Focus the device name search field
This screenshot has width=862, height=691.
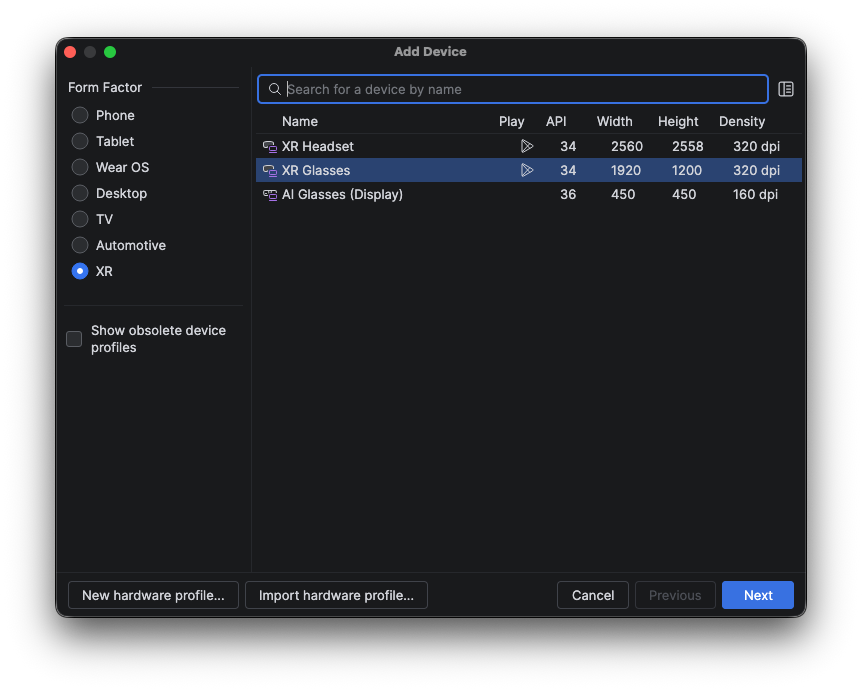(x=512, y=89)
